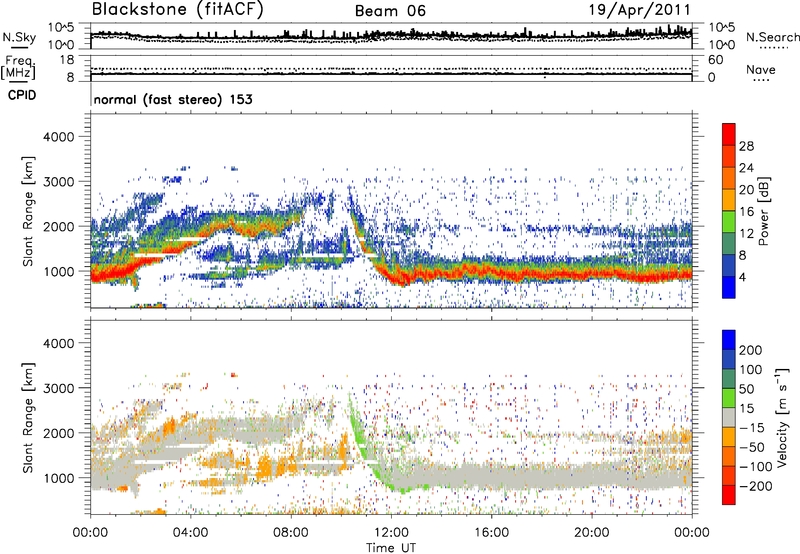Click the date '19/Apr/2011'
The width and height of the screenshot is (800, 554).
tap(640, 10)
